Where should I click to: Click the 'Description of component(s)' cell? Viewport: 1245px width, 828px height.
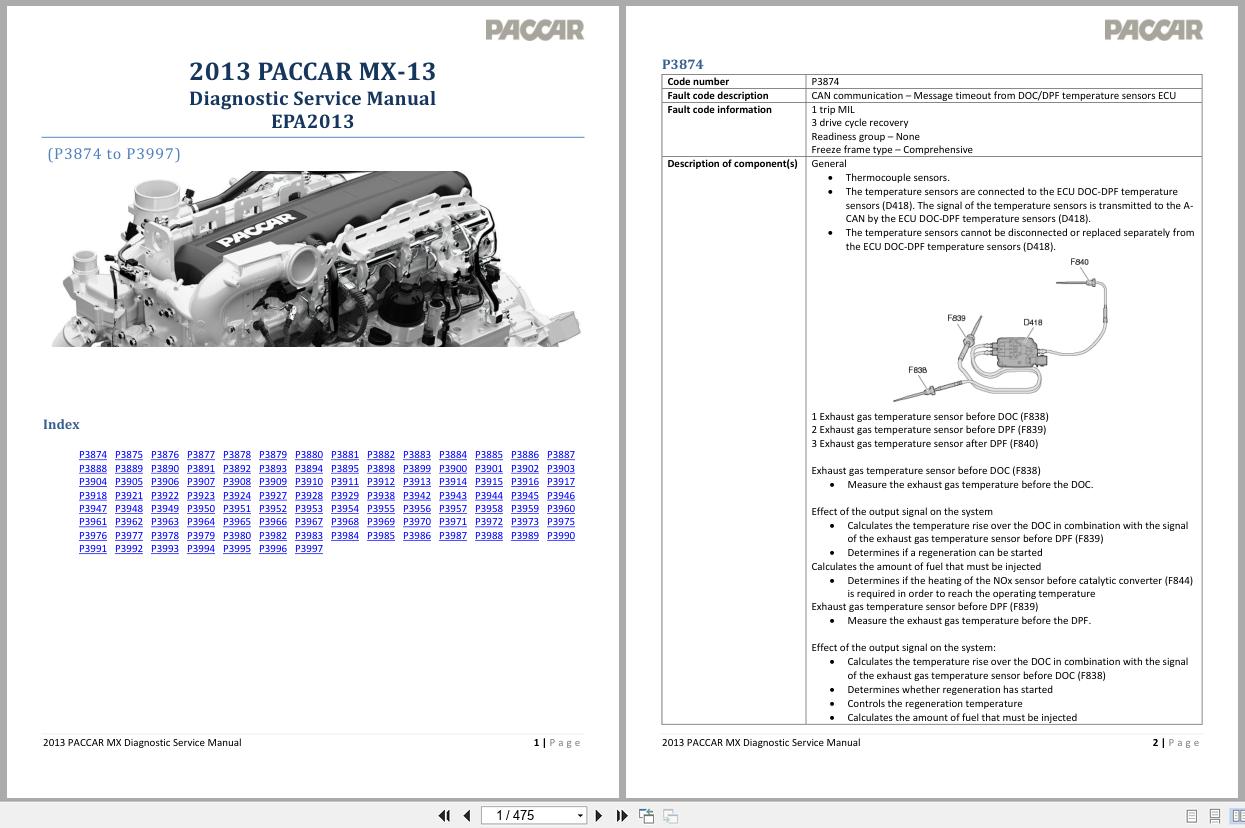click(x=734, y=440)
